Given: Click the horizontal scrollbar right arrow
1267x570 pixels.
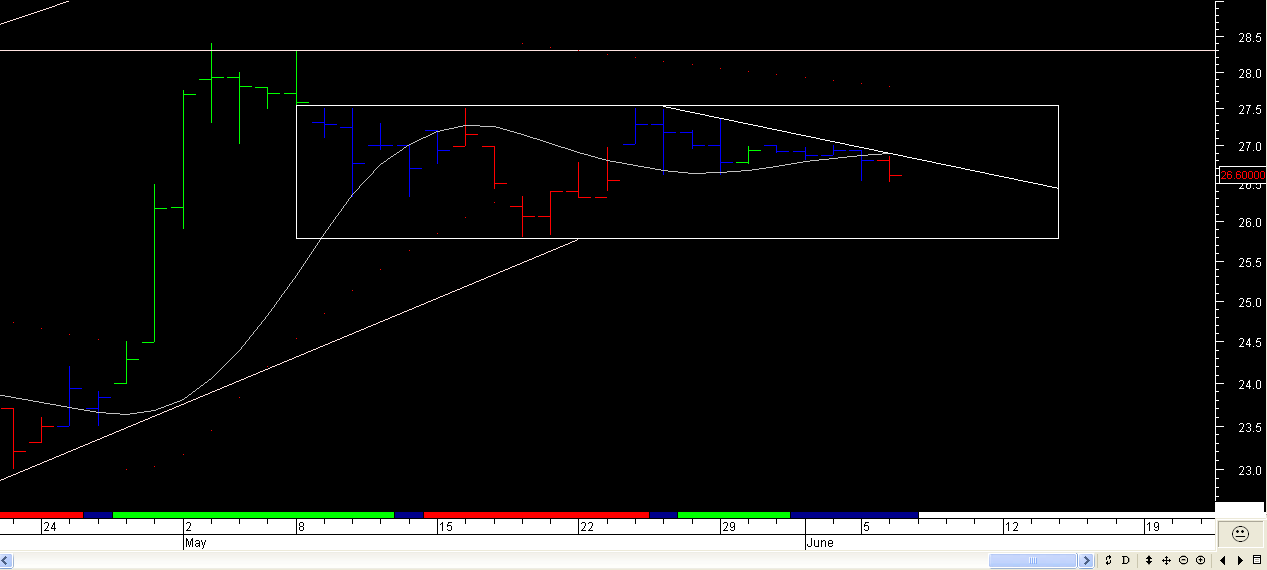Looking at the screenshot, I should click(1087, 560).
